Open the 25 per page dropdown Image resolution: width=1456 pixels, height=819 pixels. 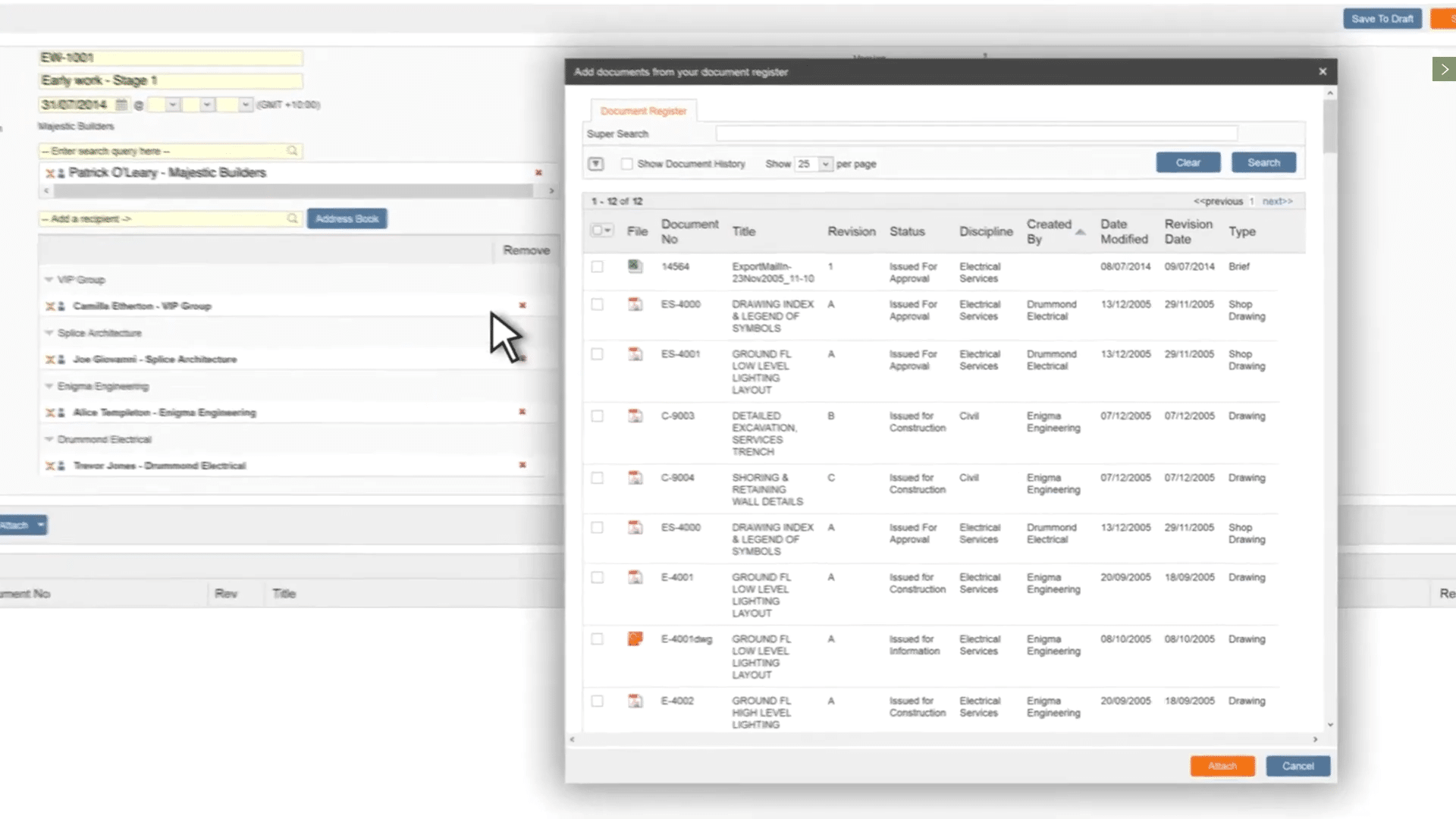(x=812, y=164)
